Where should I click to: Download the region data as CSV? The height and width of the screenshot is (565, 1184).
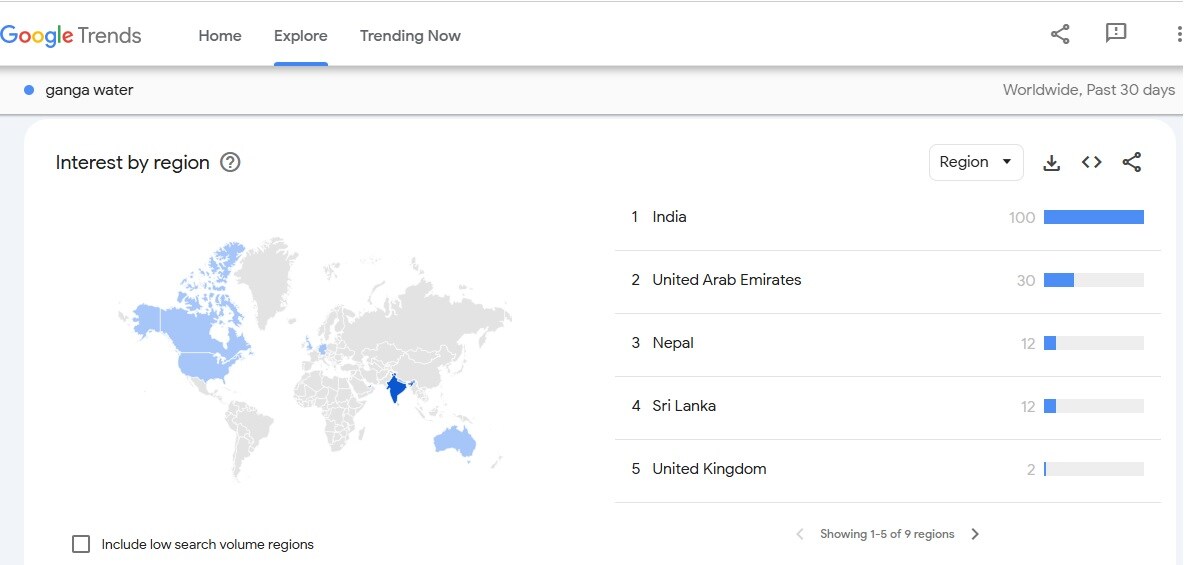[1051, 163]
